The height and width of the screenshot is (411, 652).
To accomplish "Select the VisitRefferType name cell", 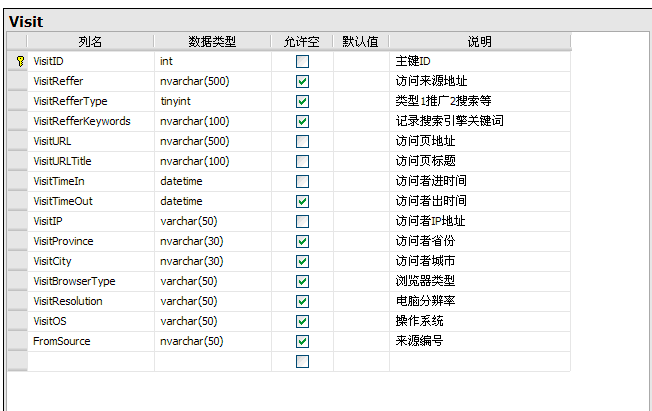I will [91, 102].
